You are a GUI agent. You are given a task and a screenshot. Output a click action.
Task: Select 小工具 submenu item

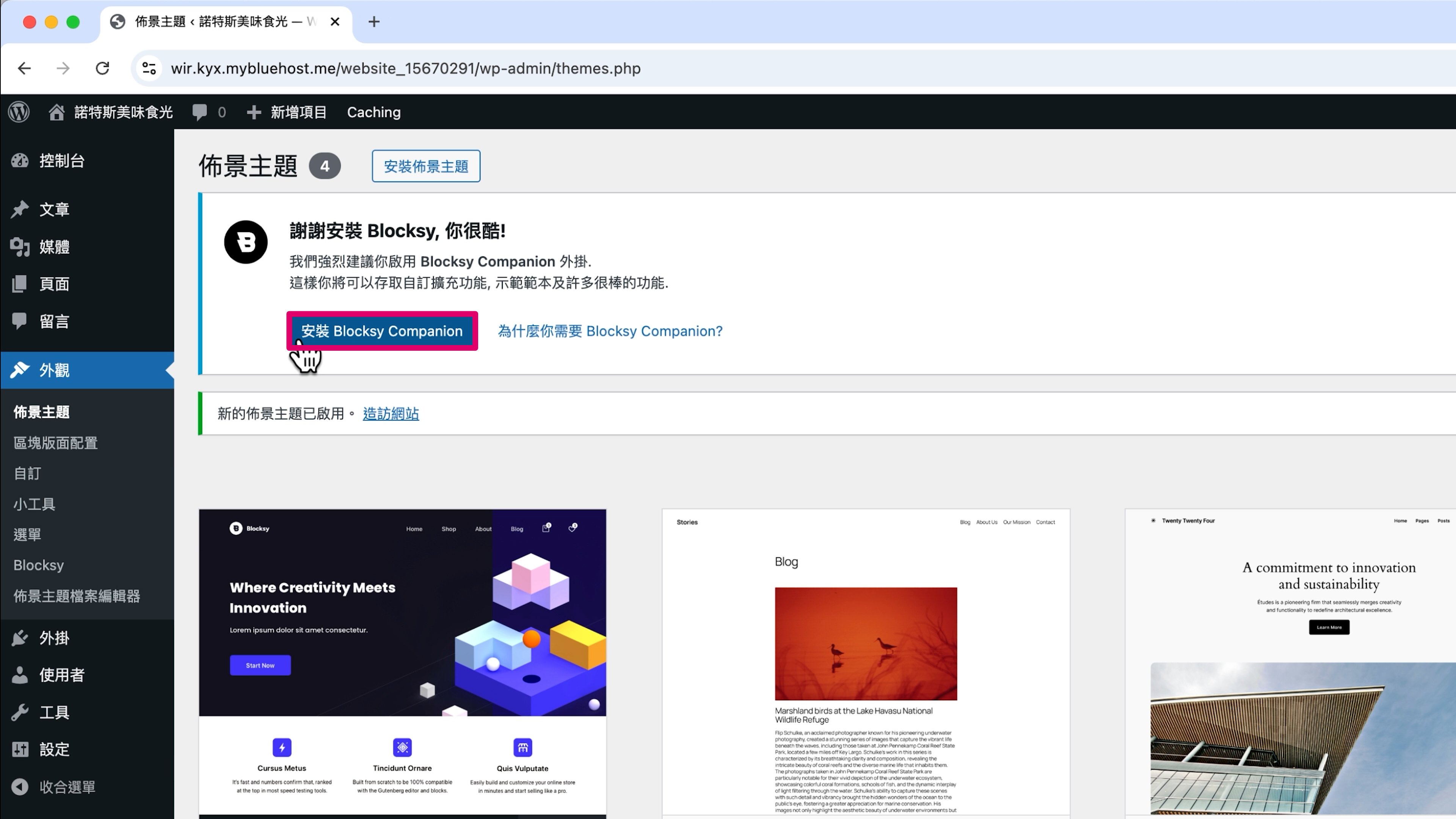pos(35,504)
